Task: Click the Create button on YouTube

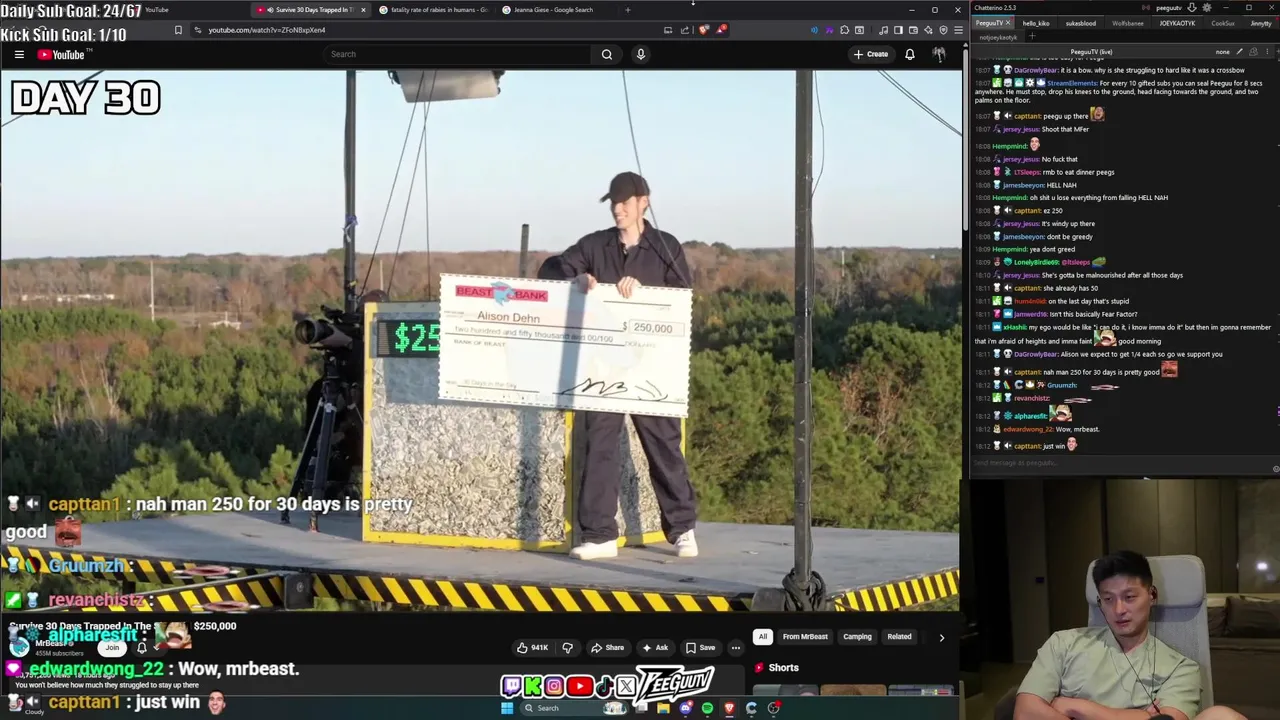Action: 871,54
